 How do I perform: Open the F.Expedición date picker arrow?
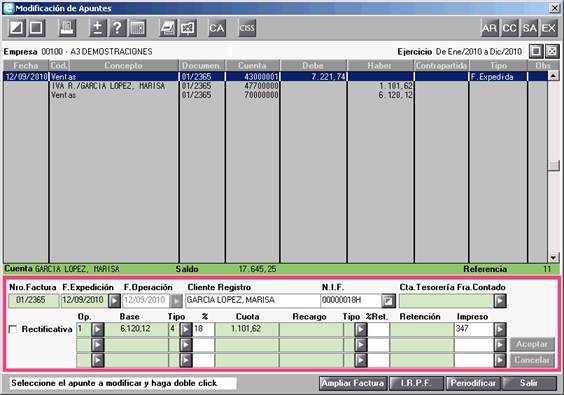click(114, 301)
